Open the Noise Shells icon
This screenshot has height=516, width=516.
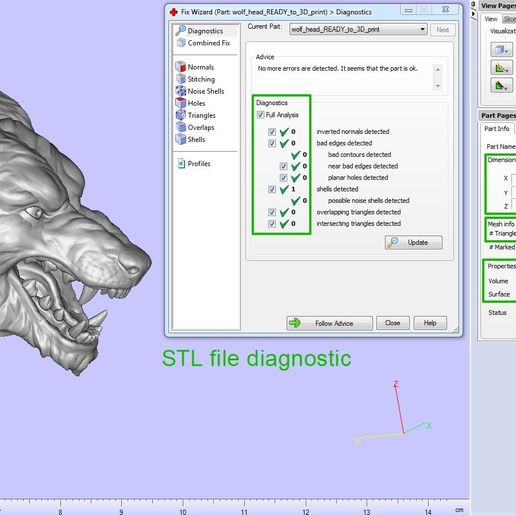click(181, 91)
